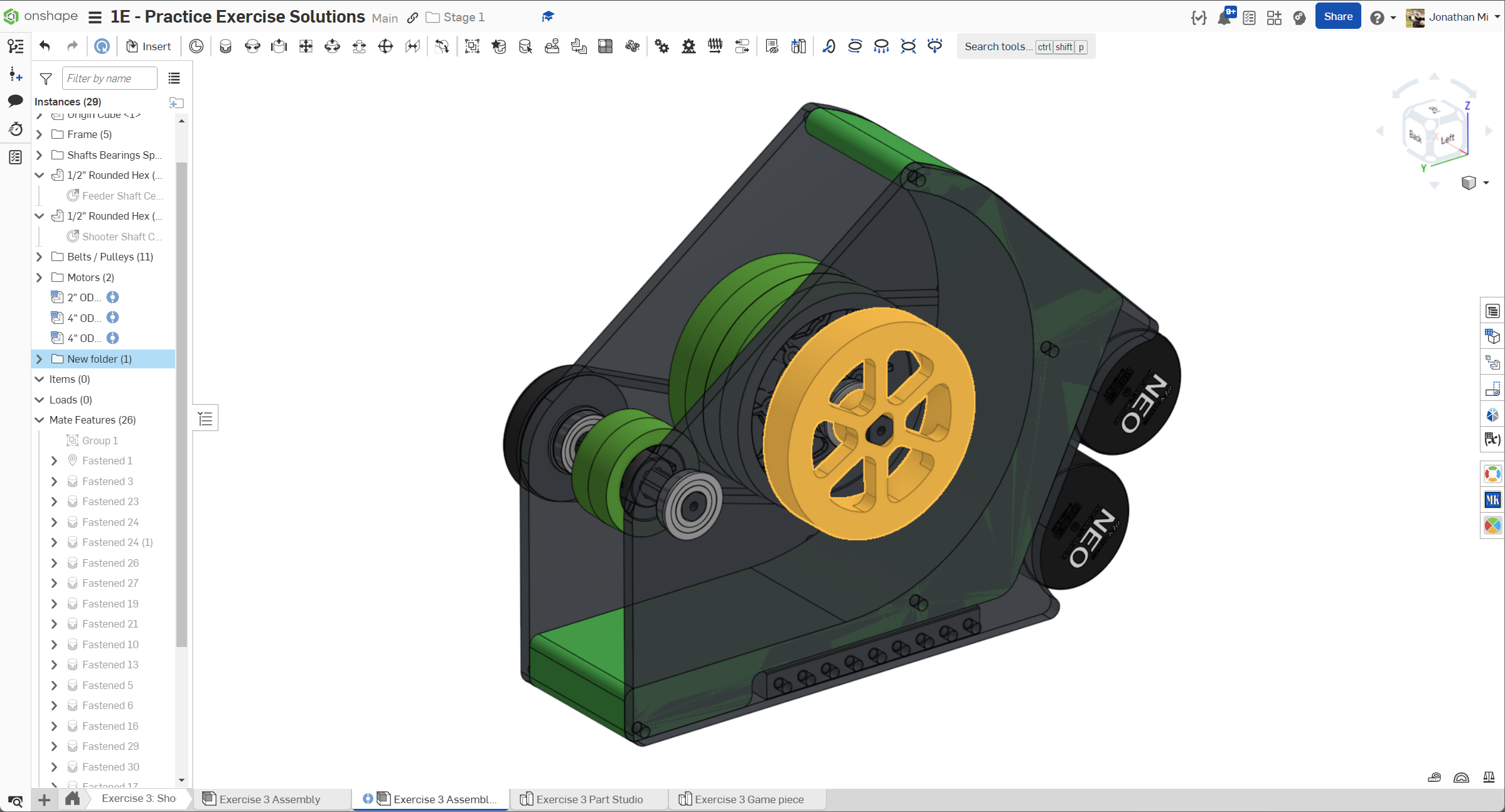Click the Gear relation tool
Screen dimensions: 1505x812
click(x=662, y=46)
